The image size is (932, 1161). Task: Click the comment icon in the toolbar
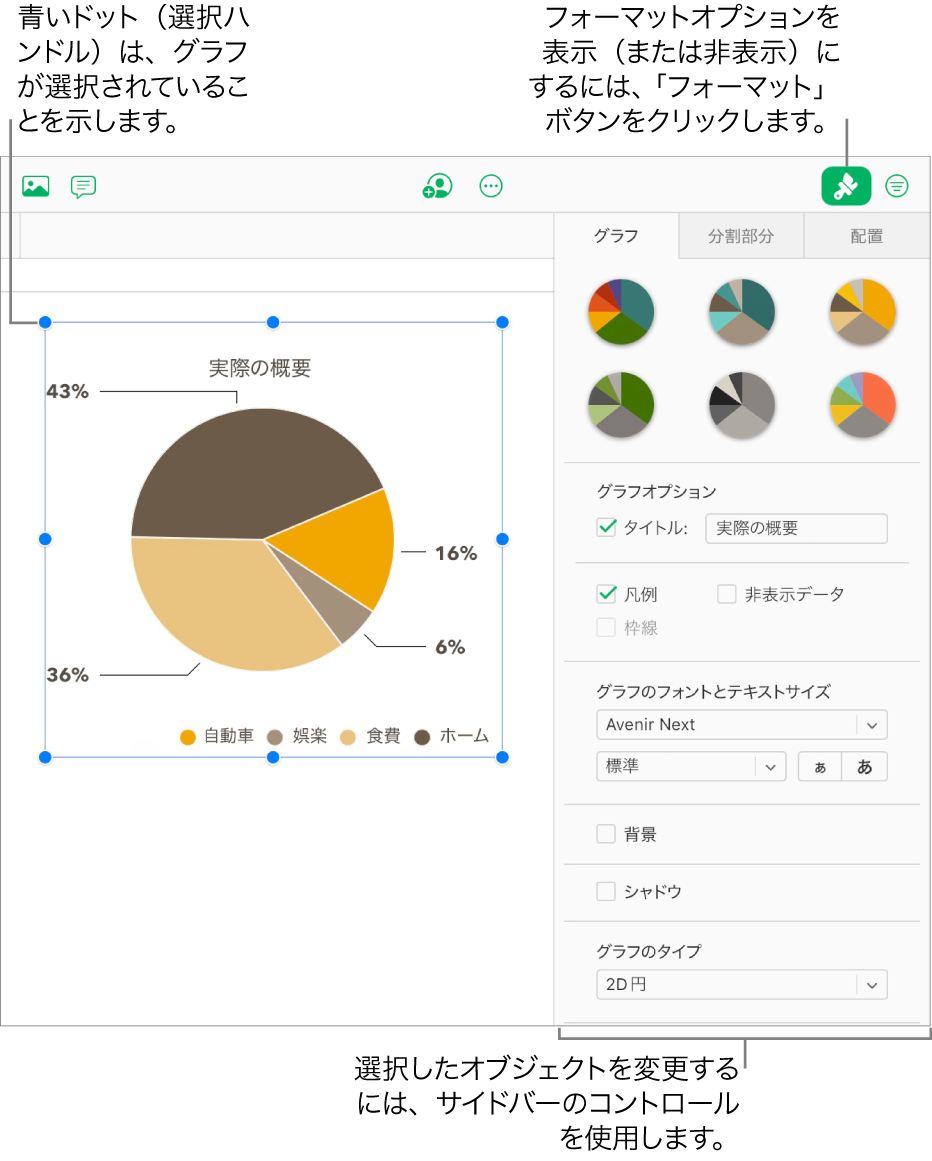[82, 186]
